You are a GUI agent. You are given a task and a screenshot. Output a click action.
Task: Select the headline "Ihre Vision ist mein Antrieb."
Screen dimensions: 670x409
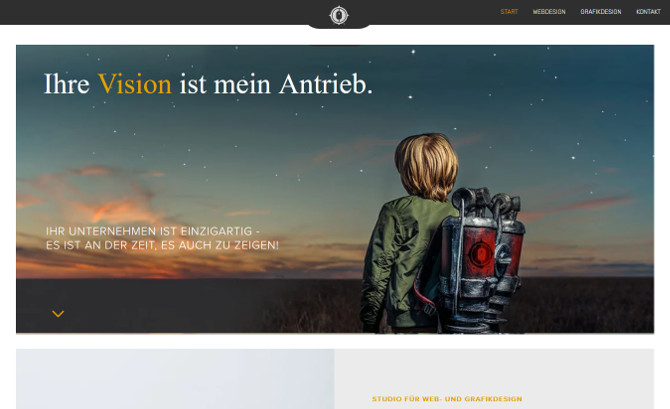[209, 84]
